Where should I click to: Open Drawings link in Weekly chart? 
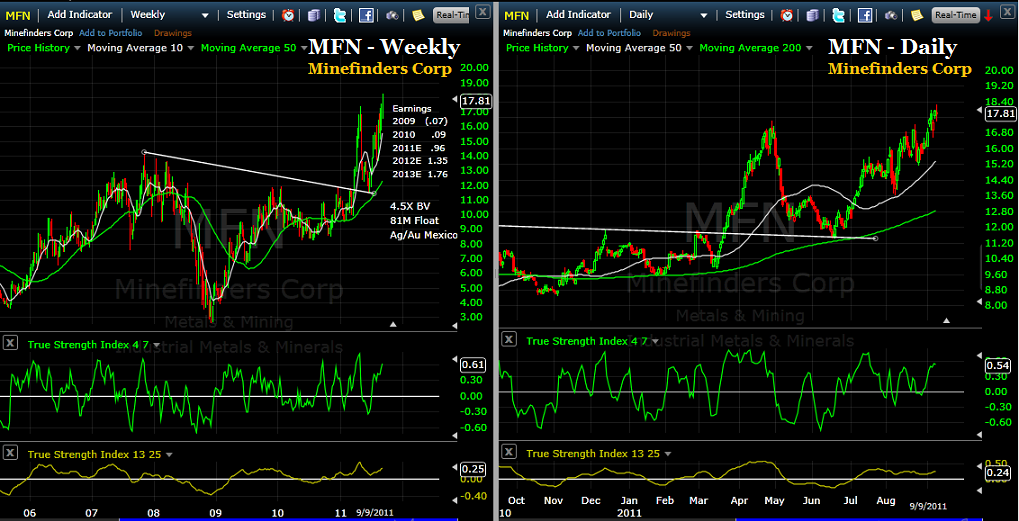(172, 32)
